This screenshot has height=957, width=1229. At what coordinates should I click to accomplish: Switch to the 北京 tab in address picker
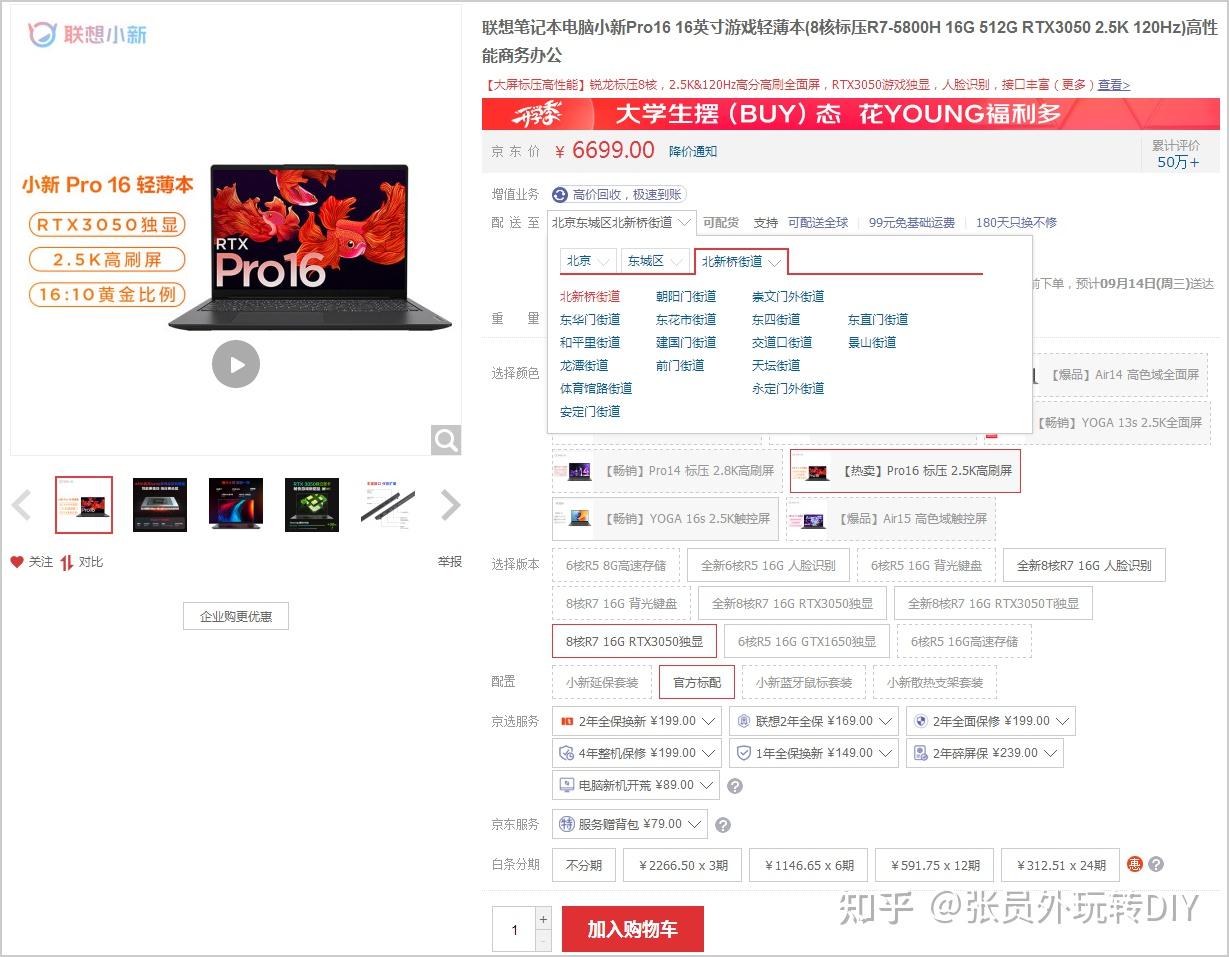[586, 259]
